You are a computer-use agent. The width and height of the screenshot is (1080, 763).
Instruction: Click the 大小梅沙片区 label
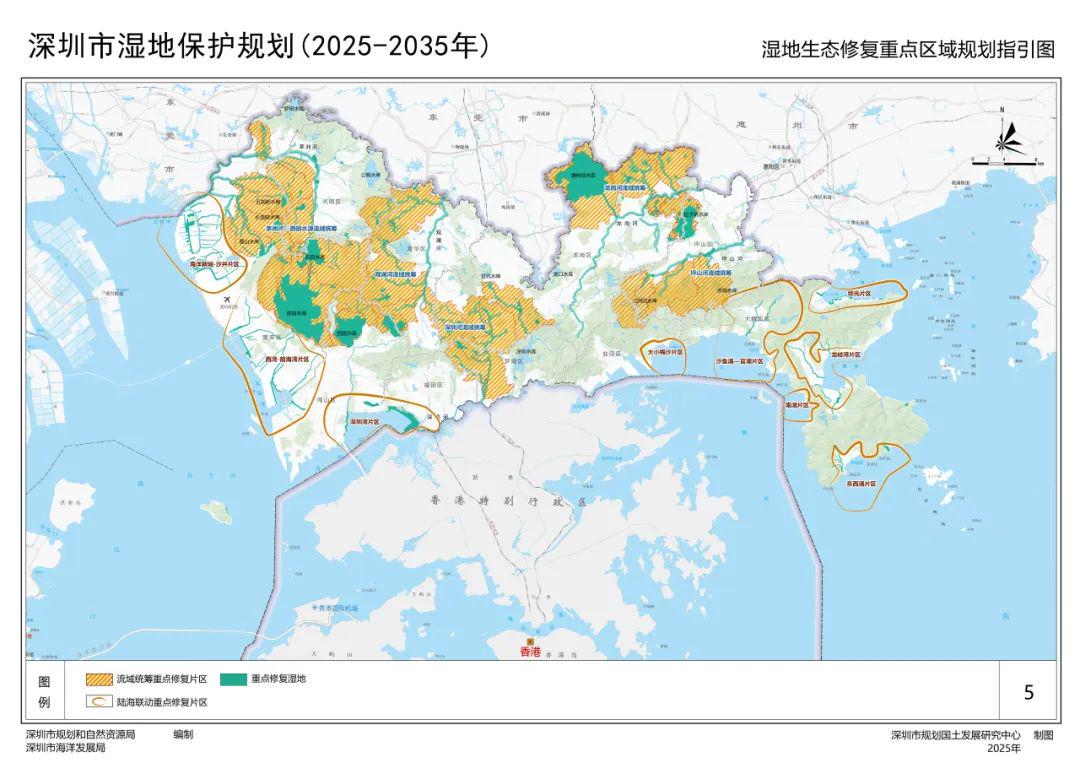tap(665, 352)
